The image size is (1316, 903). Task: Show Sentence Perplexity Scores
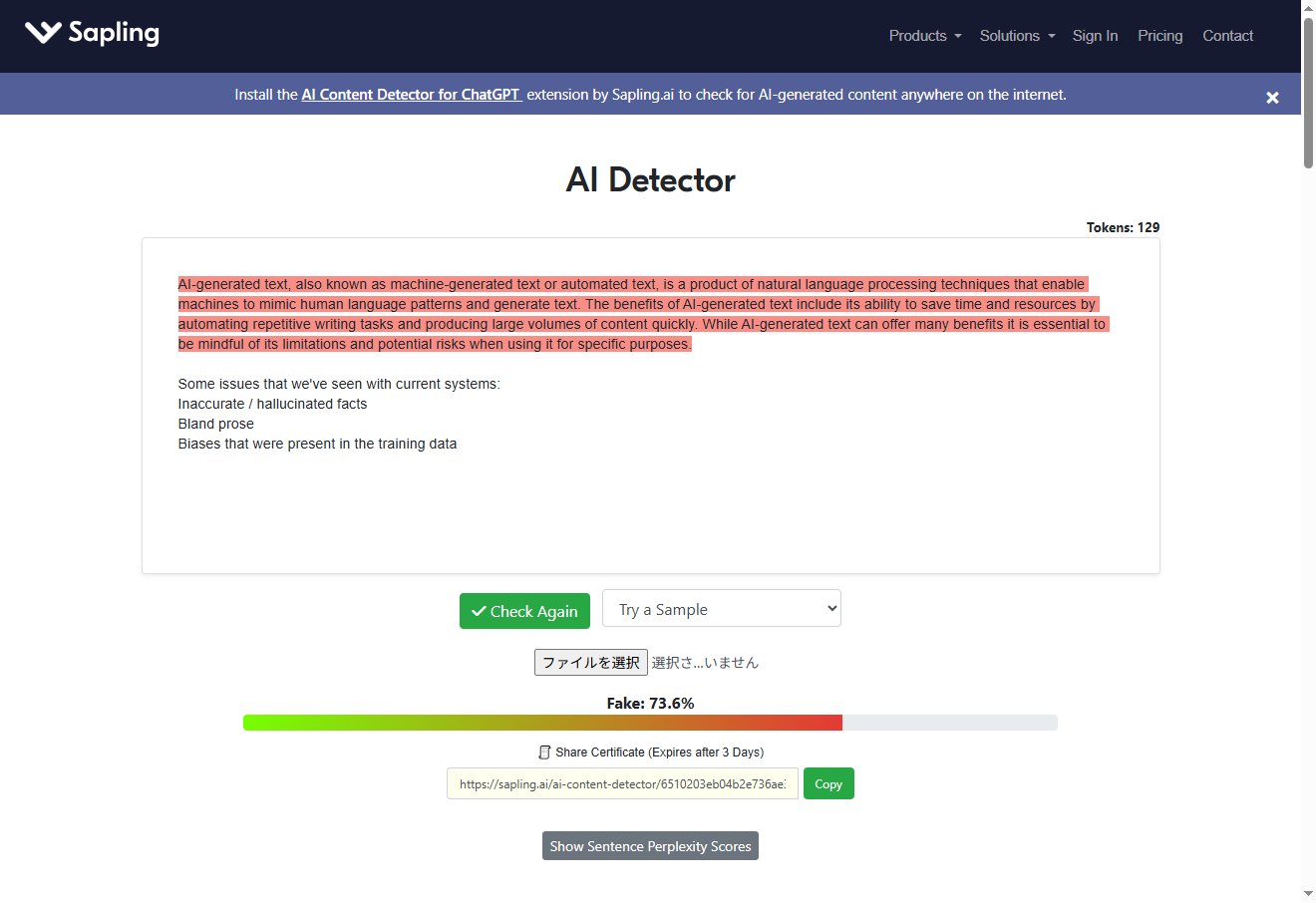click(x=650, y=846)
